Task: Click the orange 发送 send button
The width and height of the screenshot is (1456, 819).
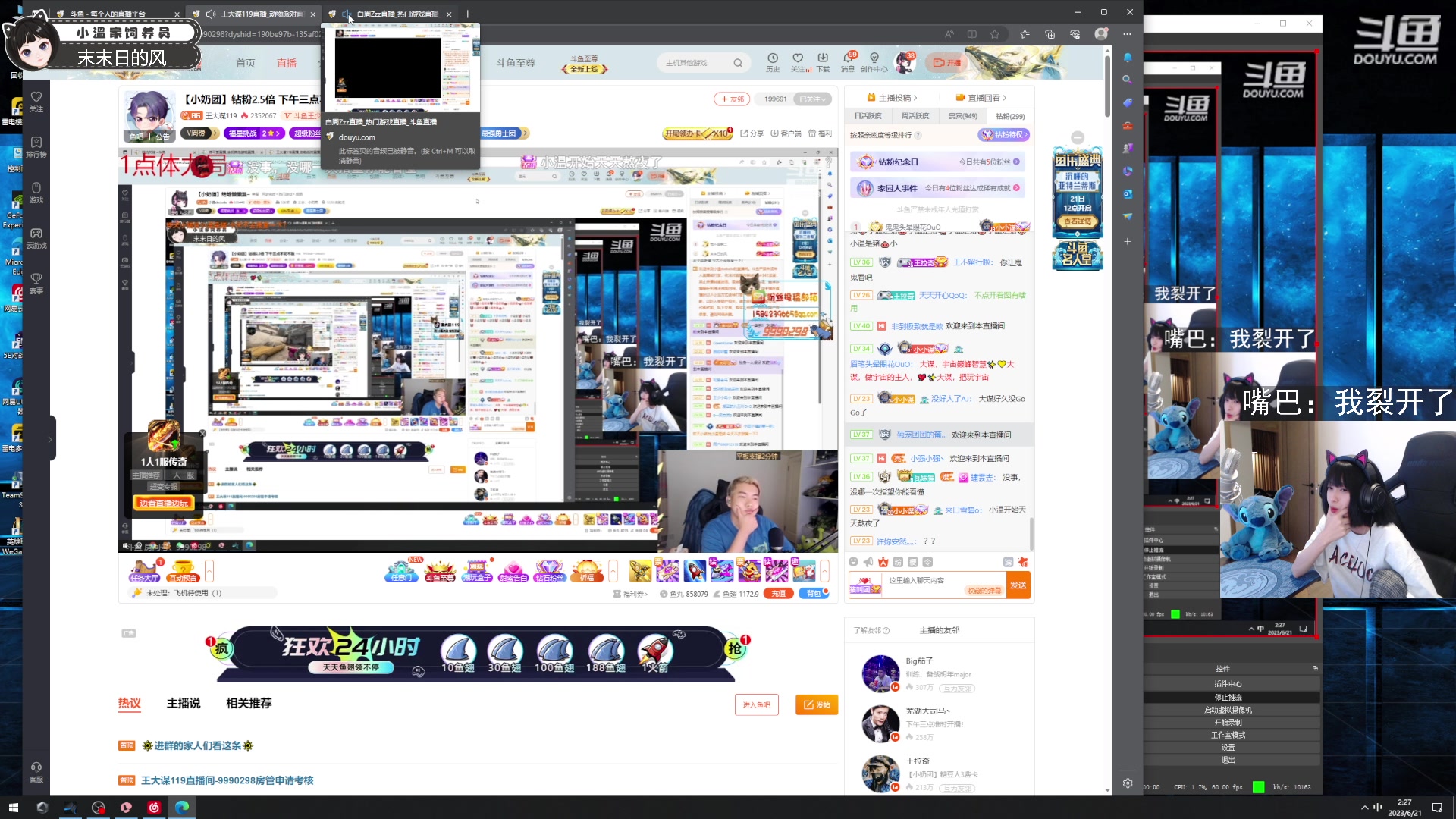Action: coord(1018,585)
